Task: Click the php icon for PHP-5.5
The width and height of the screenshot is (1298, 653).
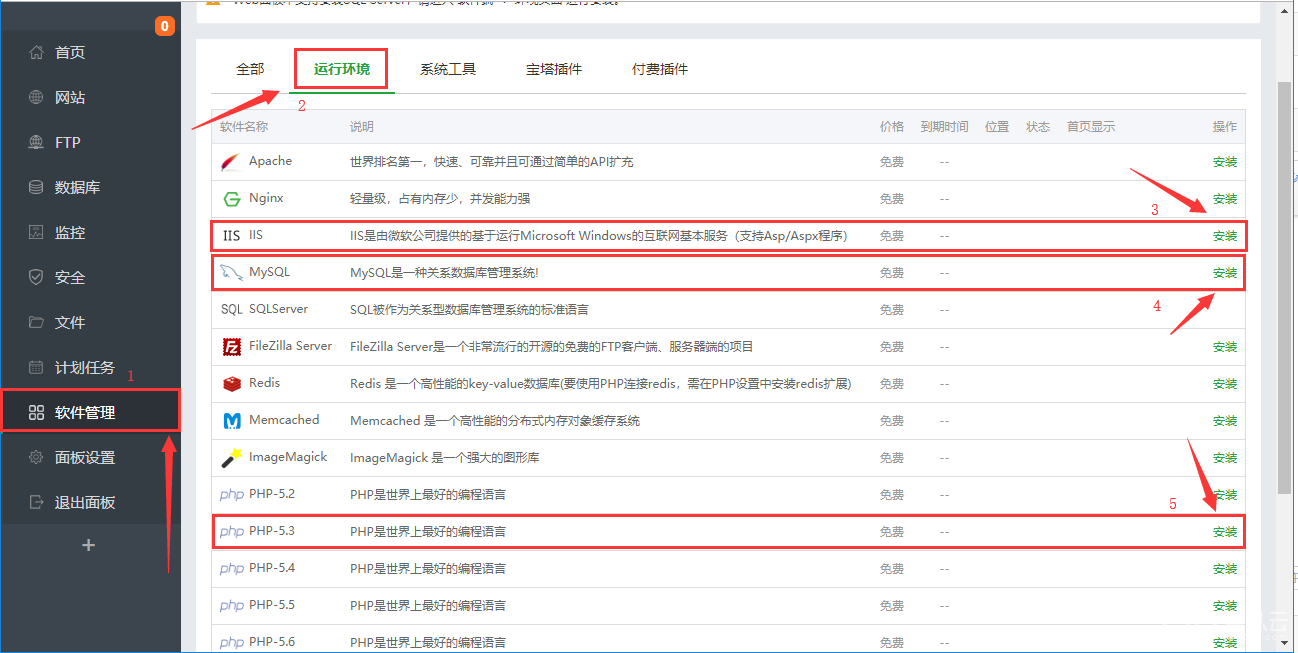Action: tap(231, 606)
